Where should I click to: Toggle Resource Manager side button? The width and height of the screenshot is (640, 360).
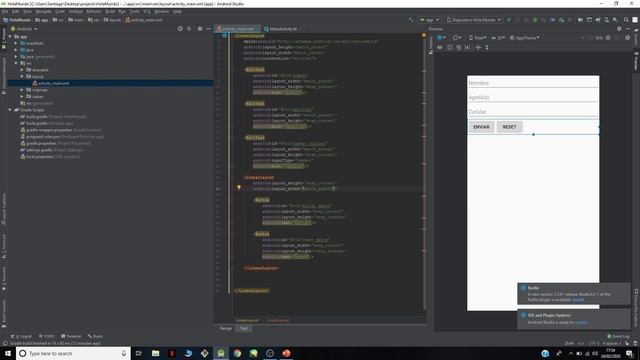coord(4,76)
